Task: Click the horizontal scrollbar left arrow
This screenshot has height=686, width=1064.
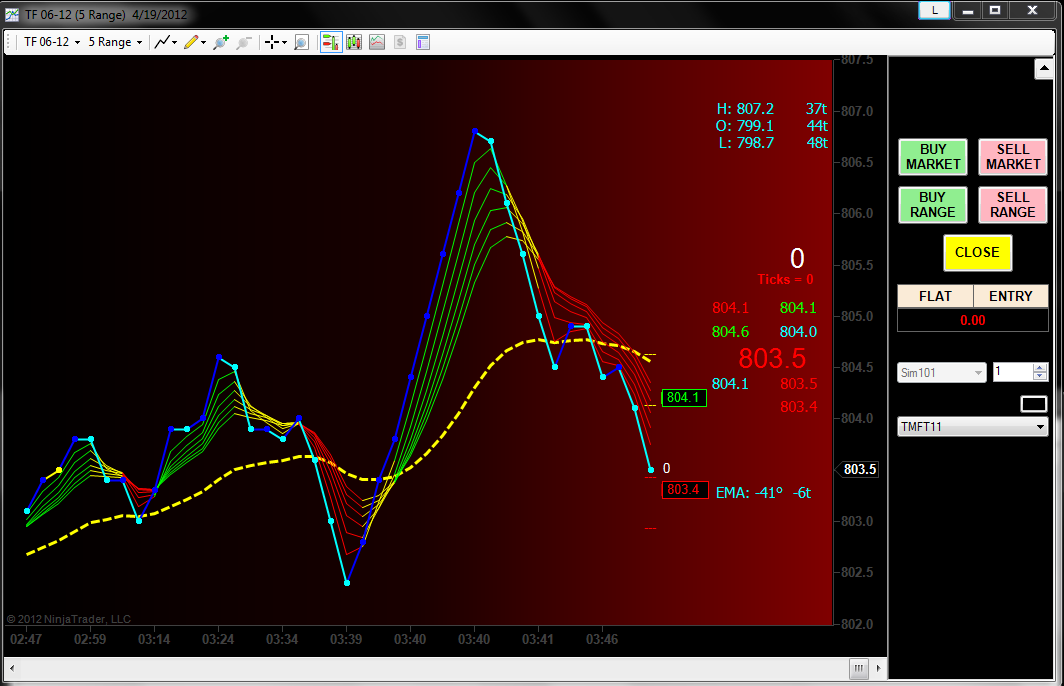Action: (12, 668)
